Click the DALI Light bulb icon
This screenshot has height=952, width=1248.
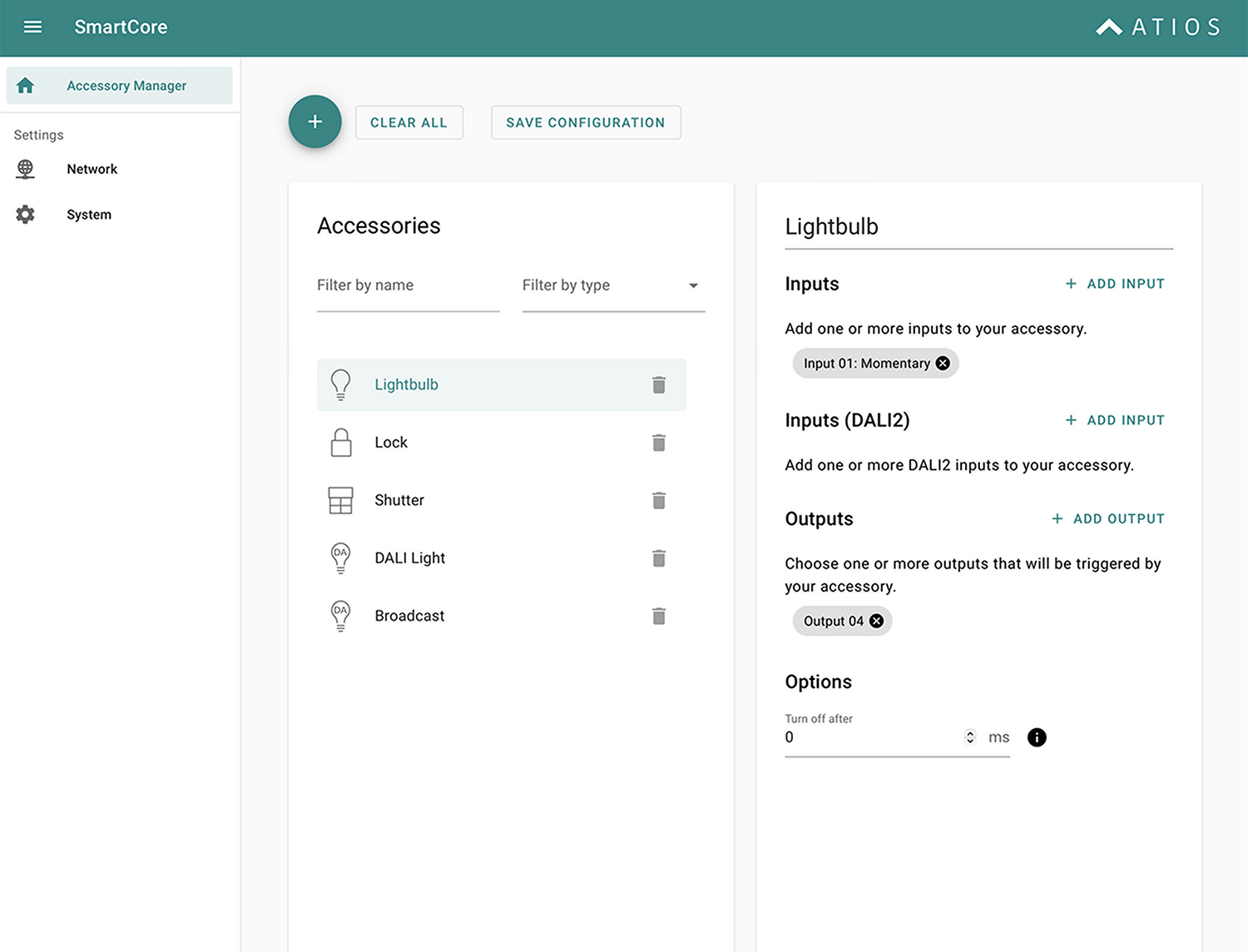[340, 558]
